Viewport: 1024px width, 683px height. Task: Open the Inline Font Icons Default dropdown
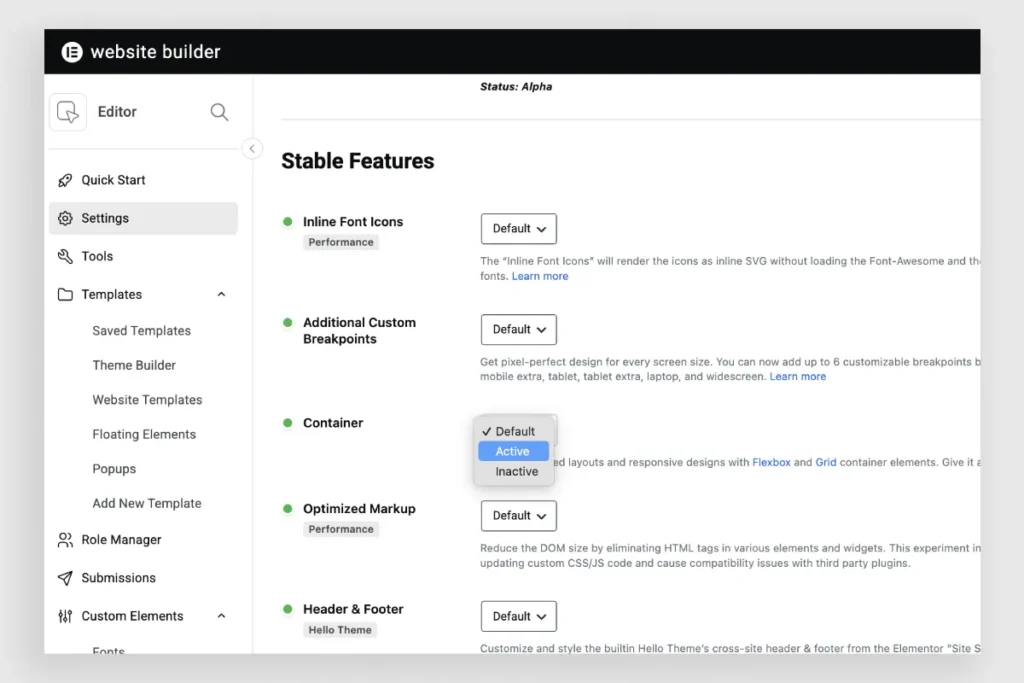coord(519,229)
